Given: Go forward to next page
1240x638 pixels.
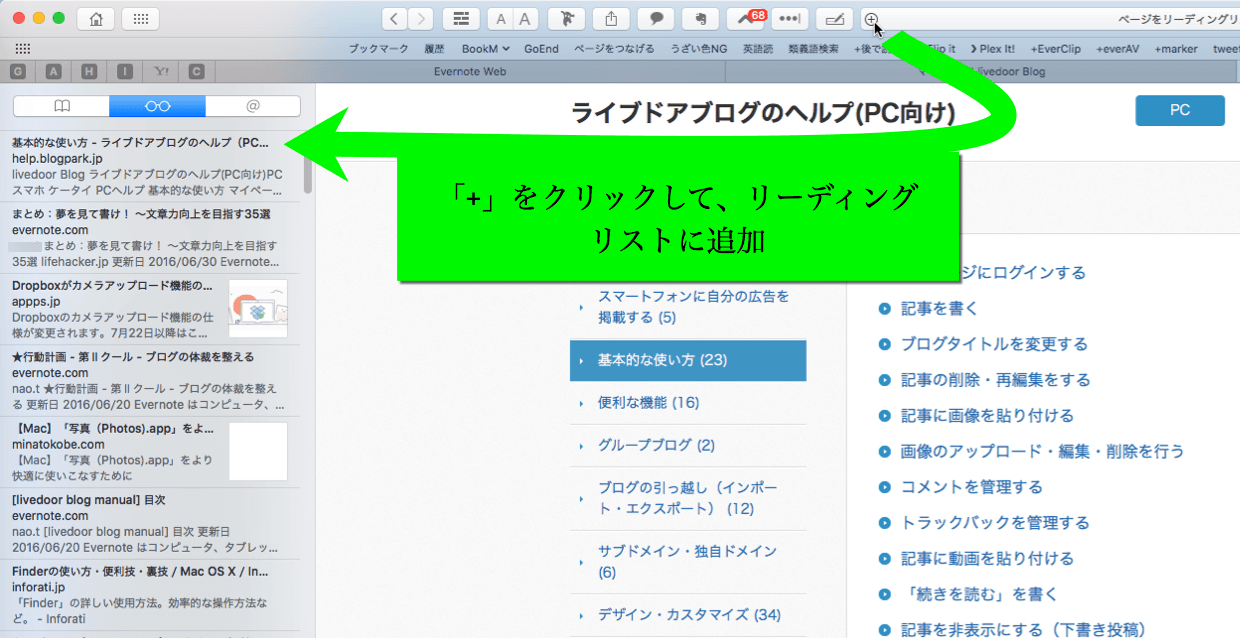Looking at the screenshot, I should (421, 19).
